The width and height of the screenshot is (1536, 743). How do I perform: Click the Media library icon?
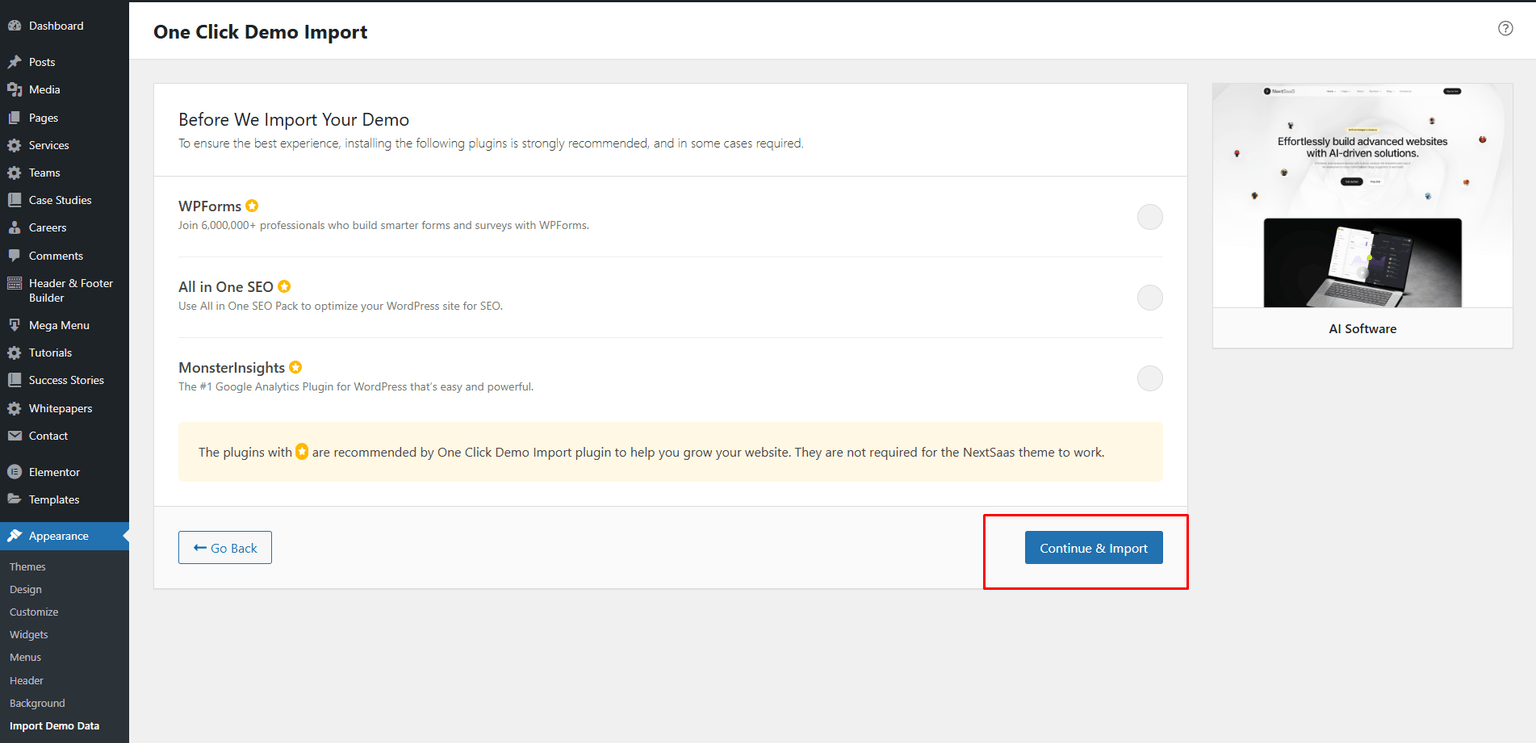point(14,90)
